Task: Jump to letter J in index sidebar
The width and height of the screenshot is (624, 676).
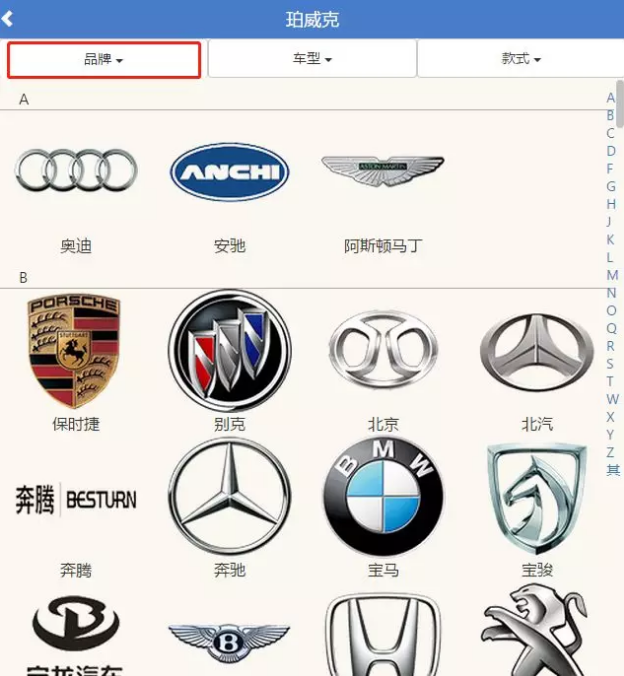Action: [609, 222]
